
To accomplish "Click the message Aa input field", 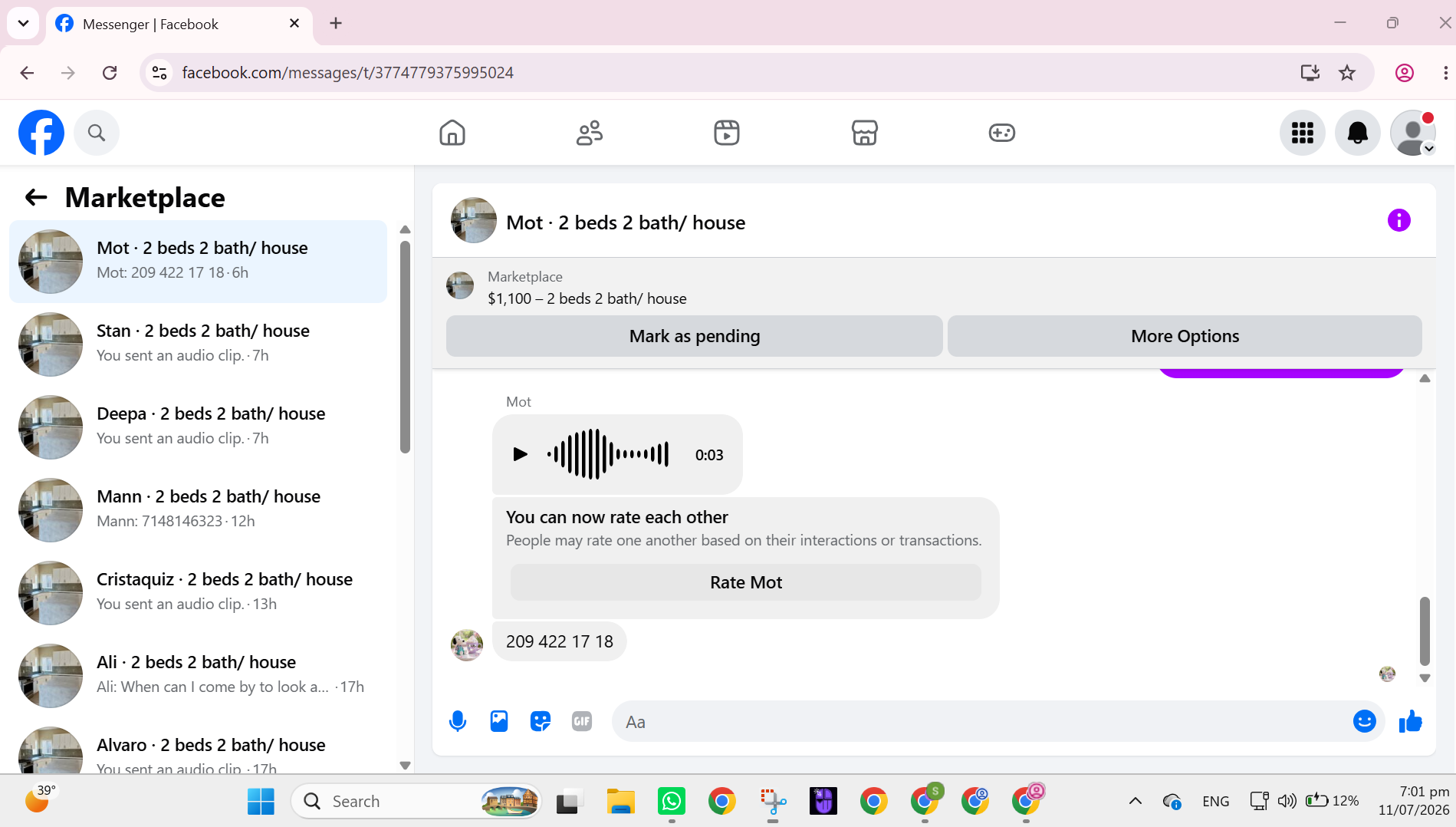I will [x=981, y=721].
